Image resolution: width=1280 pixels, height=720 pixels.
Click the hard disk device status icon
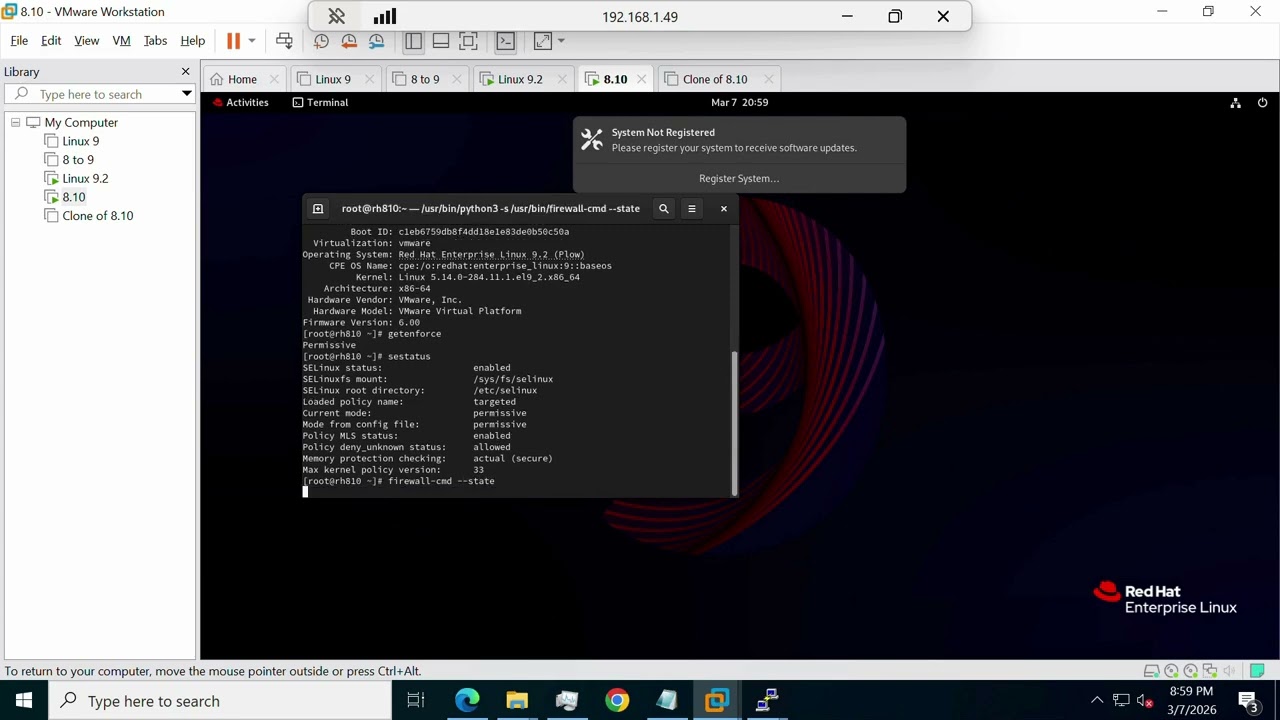(1152, 671)
